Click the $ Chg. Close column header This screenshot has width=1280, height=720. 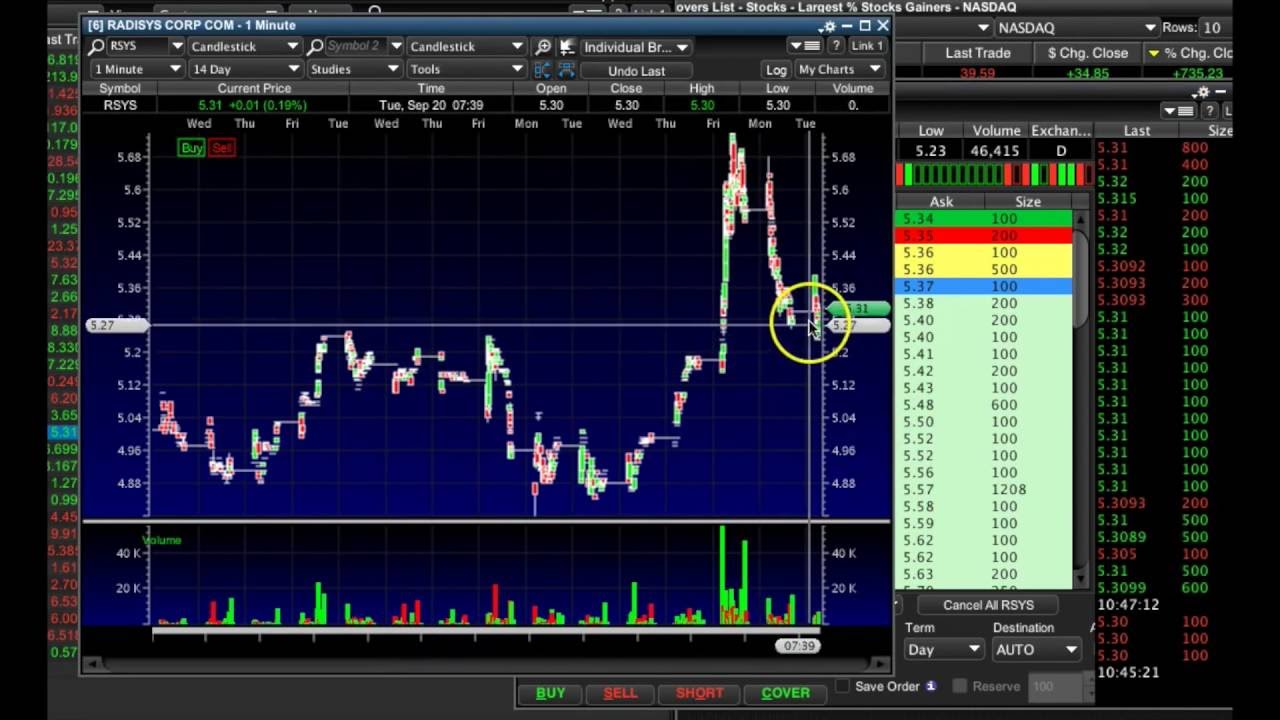pyautogui.click(x=1087, y=53)
